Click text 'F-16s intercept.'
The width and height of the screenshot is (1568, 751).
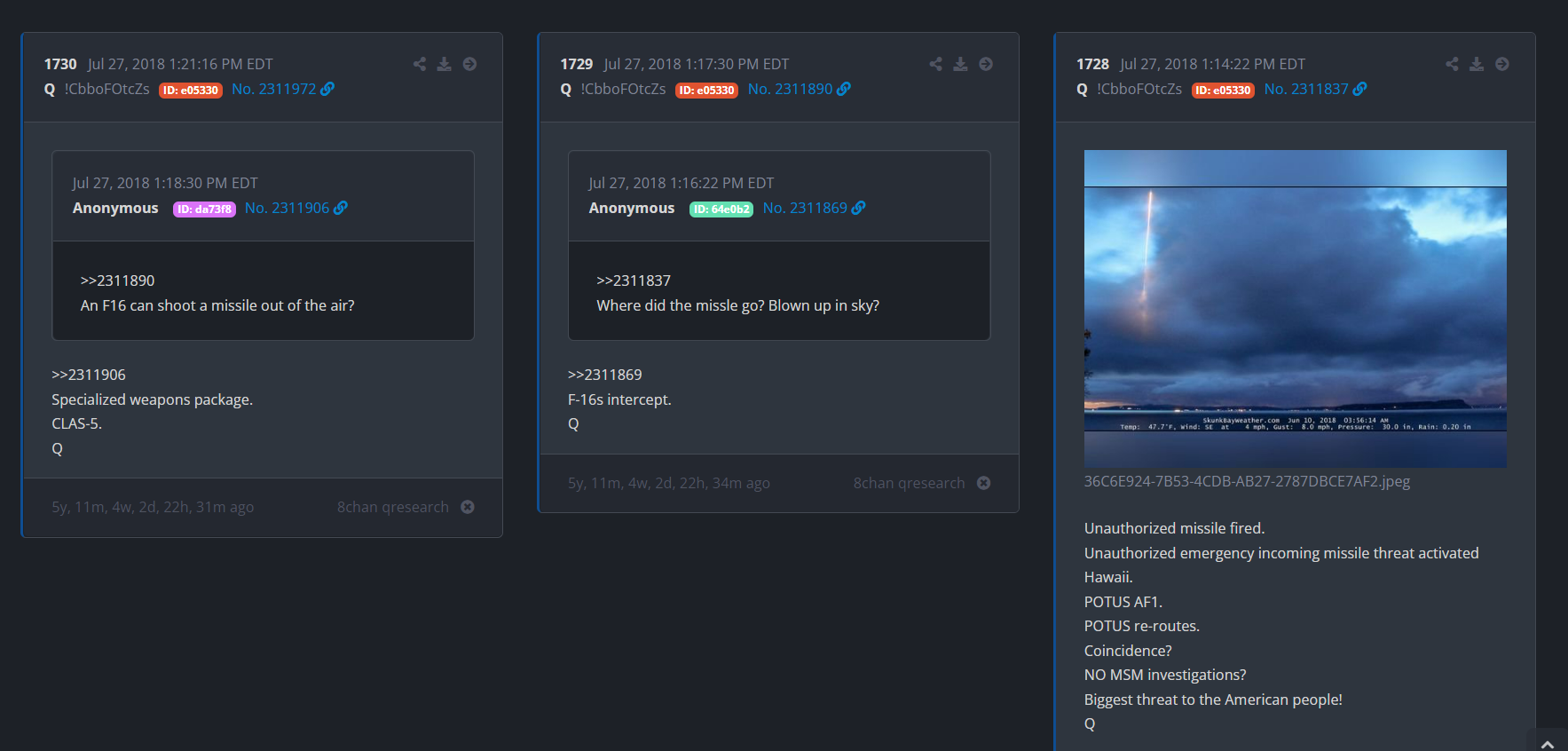coord(619,399)
